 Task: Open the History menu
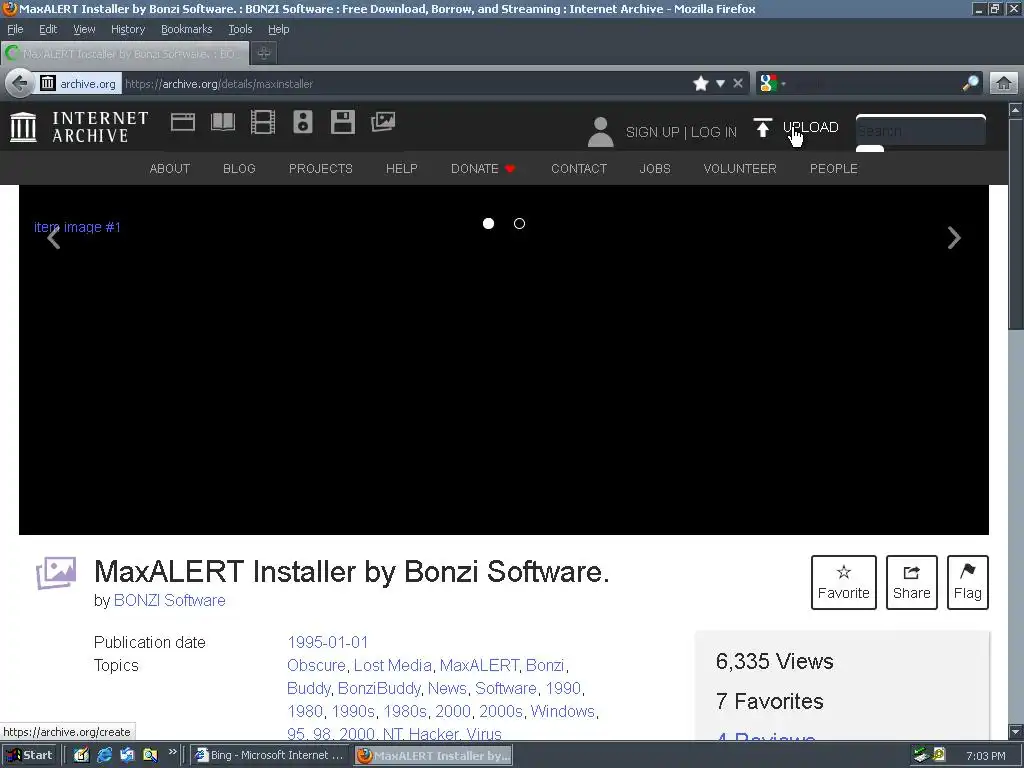point(127,29)
